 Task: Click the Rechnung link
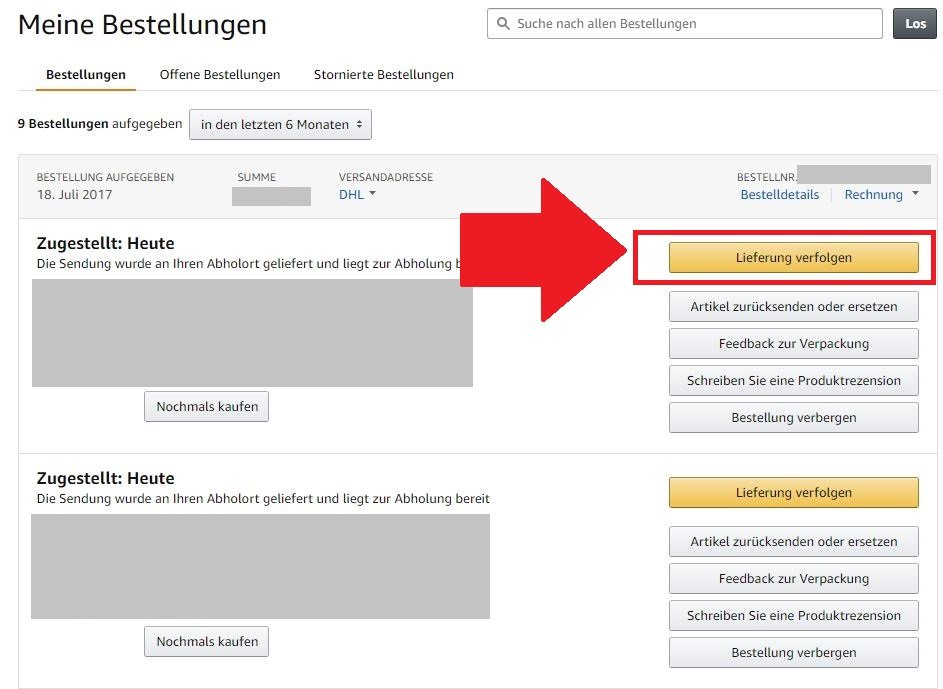(873, 195)
